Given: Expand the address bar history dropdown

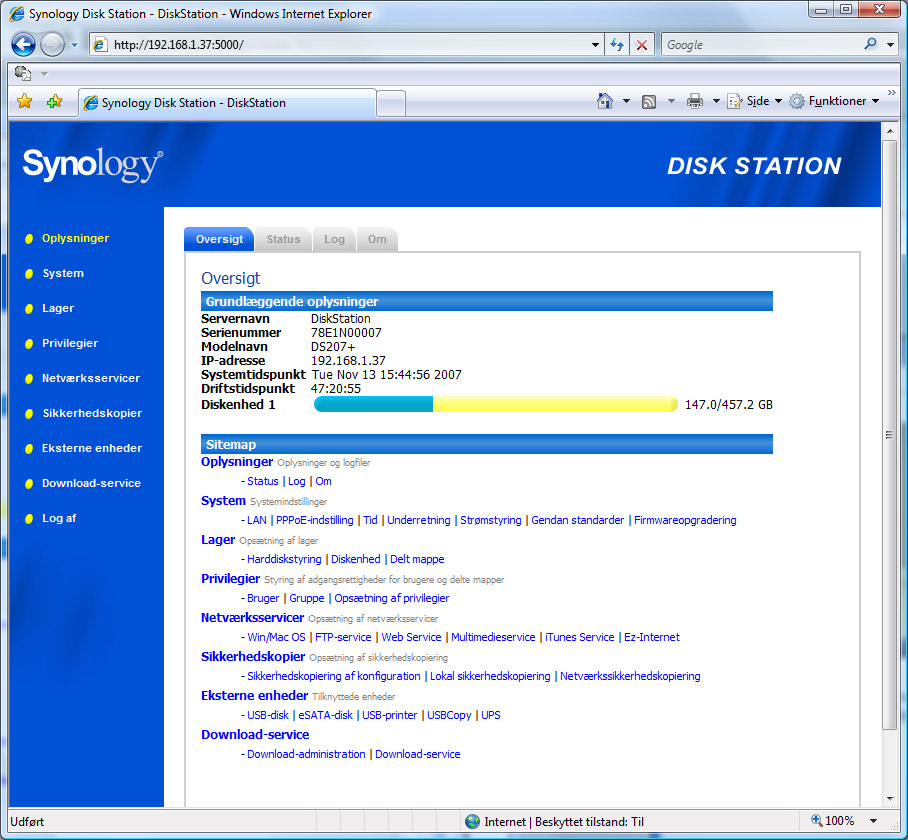Looking at the screenshot, I should (x=596, y=45).
